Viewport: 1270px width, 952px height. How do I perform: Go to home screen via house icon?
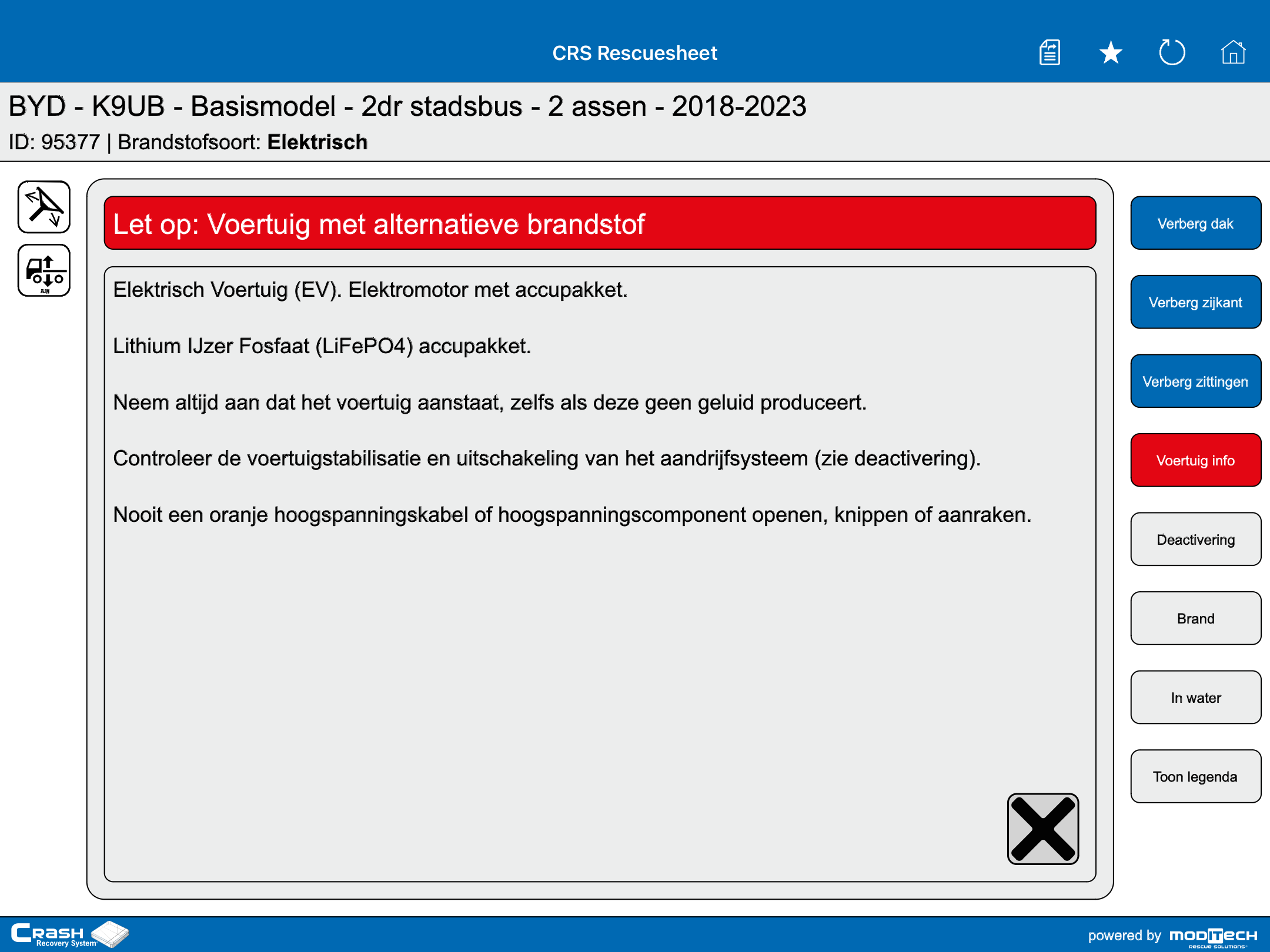[1233, 53]
